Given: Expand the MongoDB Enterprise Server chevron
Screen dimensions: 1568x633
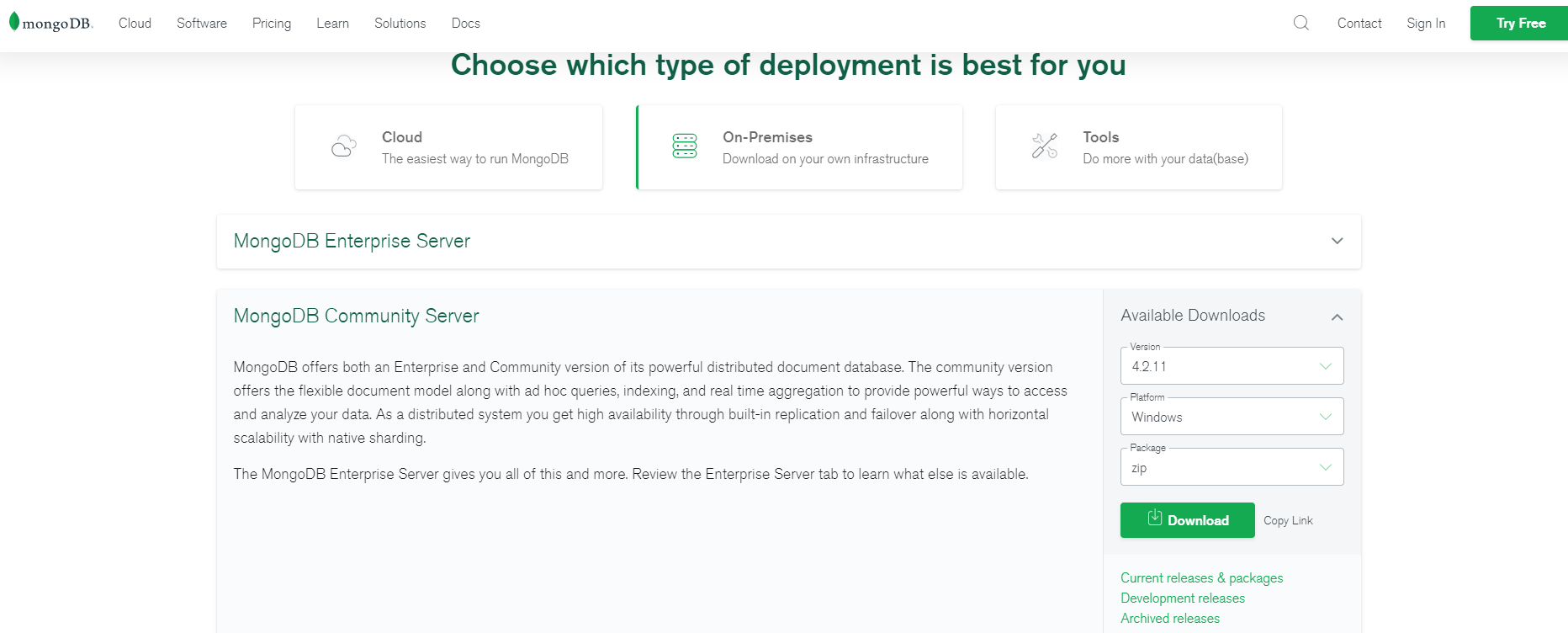Looking at the screenshot, I should (x=1337, y=242).
